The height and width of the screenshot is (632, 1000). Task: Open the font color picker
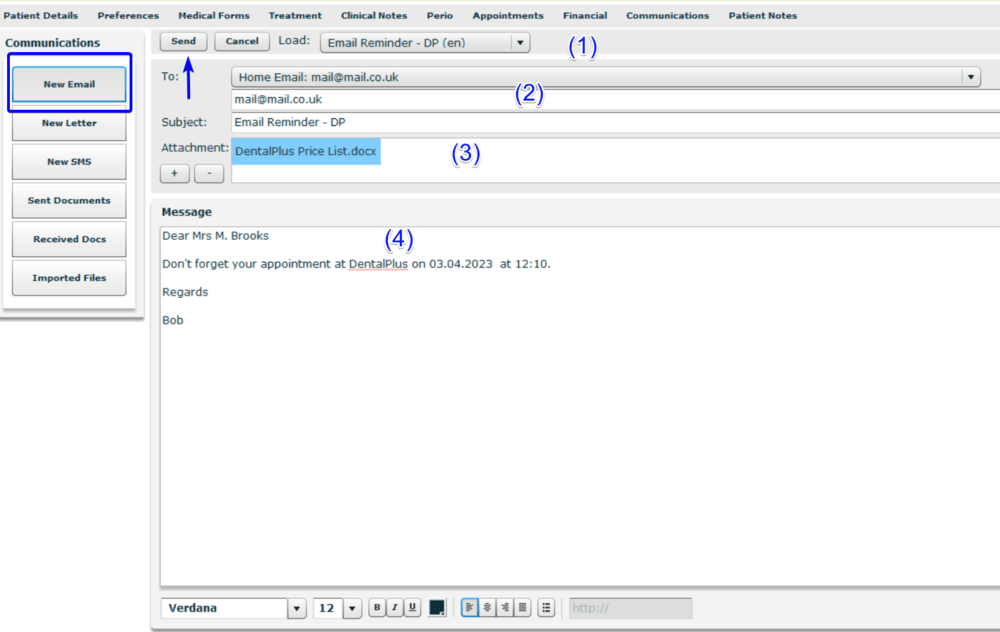pos(437,608)
